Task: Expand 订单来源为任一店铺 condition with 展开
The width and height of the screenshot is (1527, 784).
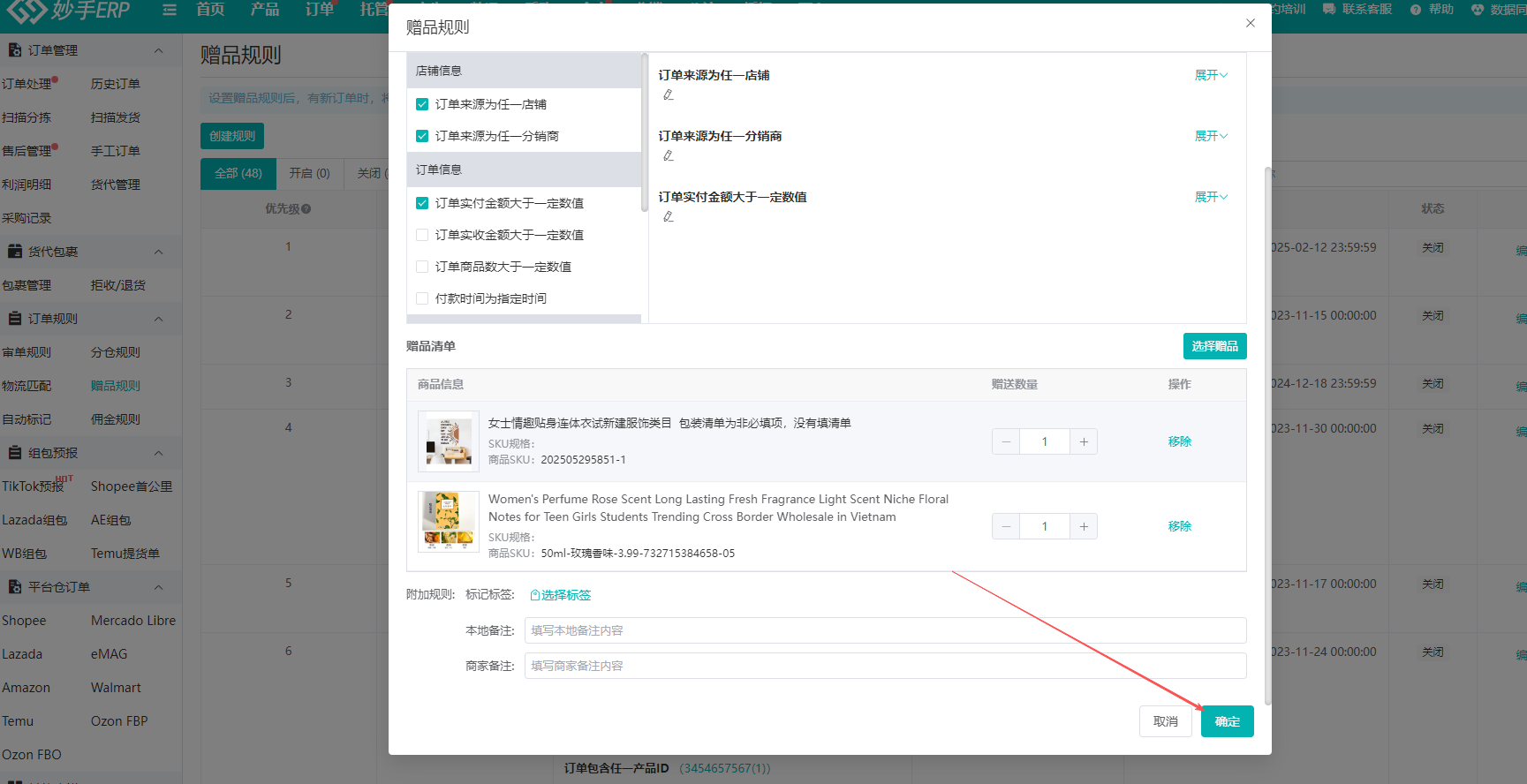Action: pos(1211,75)
